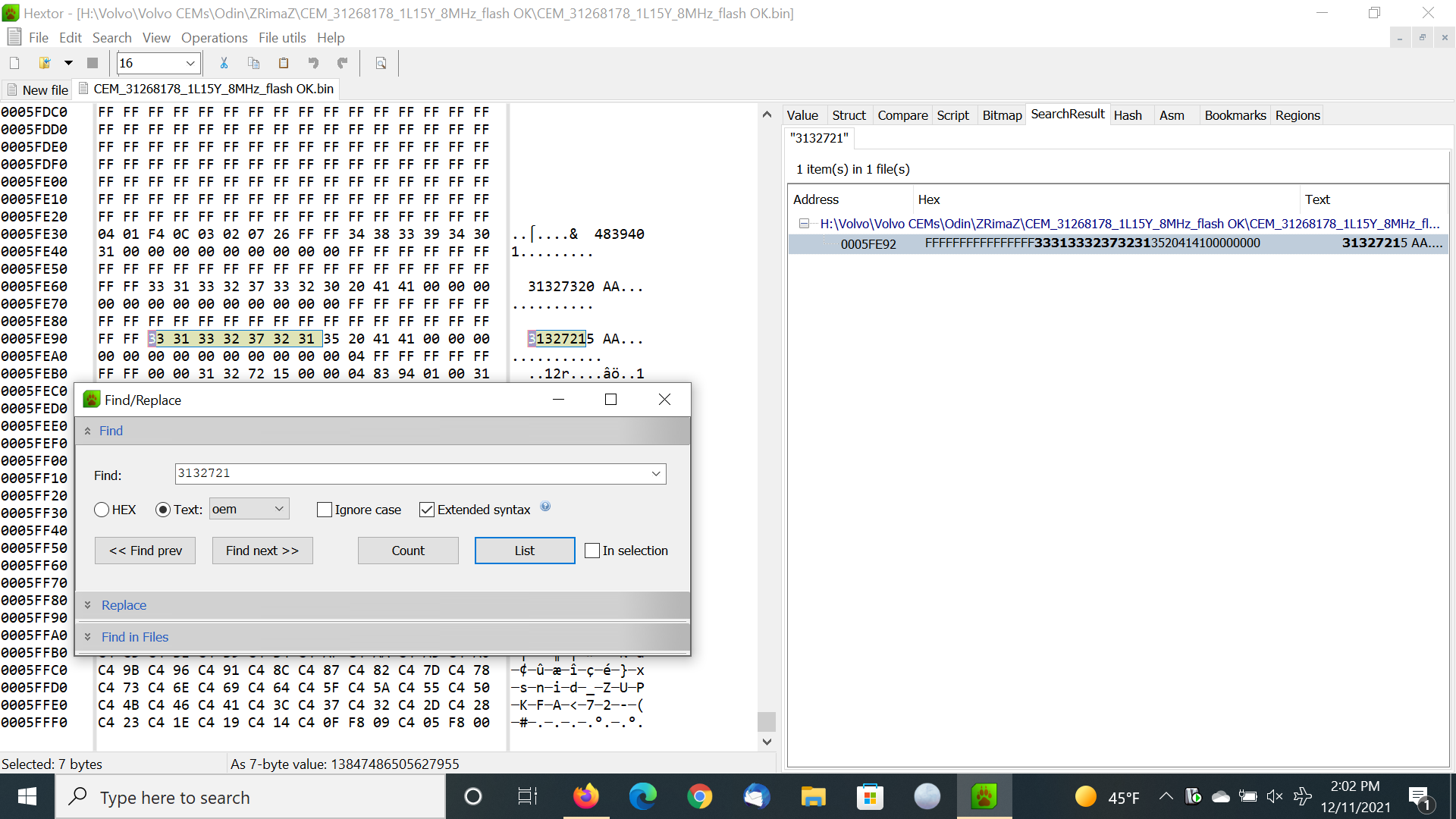
Task: Select the HEX radio button
Action: [102, 510]
